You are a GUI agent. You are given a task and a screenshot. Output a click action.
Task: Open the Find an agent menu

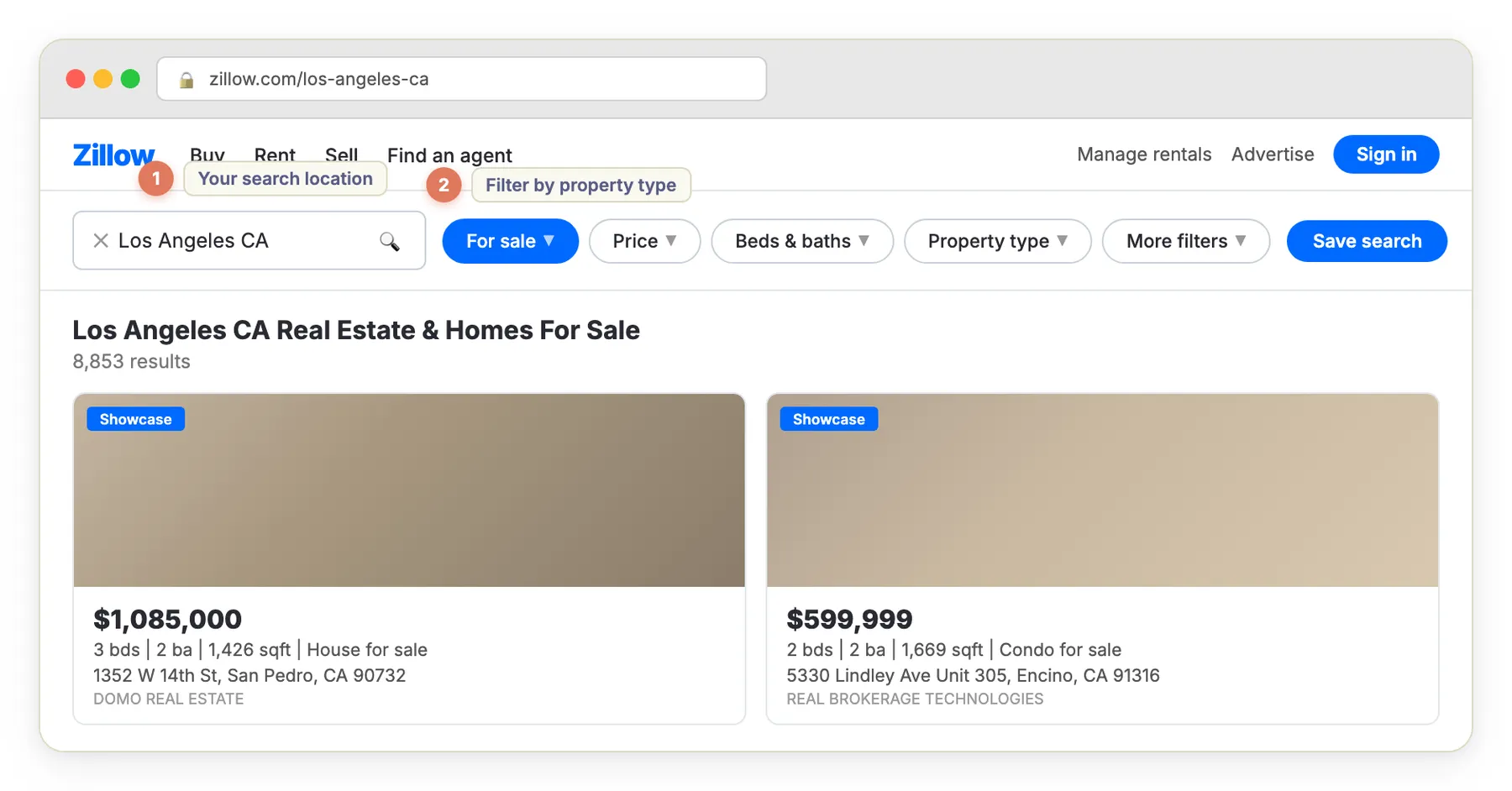pos(449,155)
